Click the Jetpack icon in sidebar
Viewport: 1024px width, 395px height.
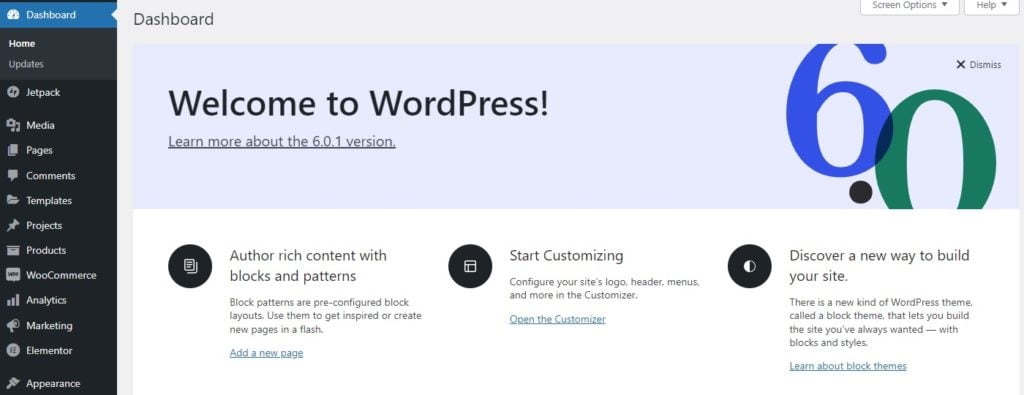click(x=13, y=93)
